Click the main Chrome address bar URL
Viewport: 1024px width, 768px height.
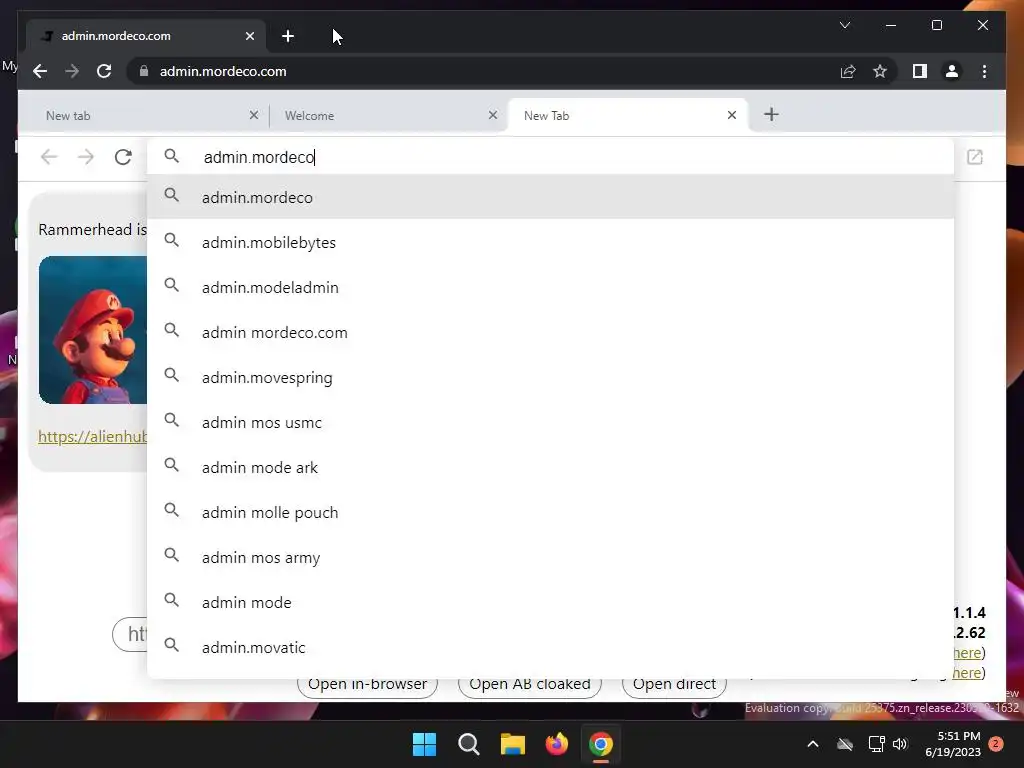coord(223,71)
